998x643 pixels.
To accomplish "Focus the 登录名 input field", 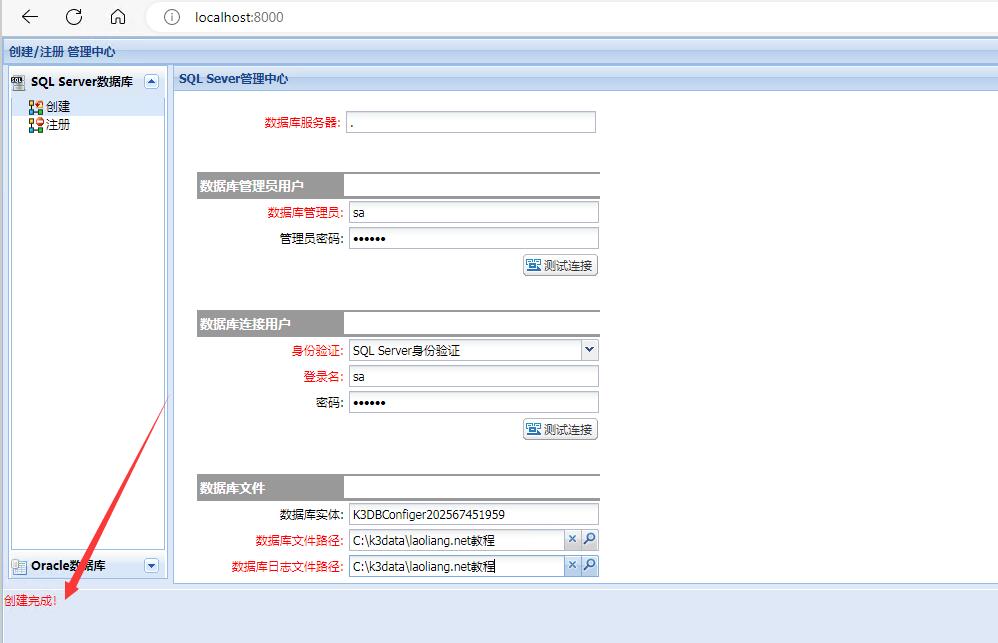I will coord(474,376).
